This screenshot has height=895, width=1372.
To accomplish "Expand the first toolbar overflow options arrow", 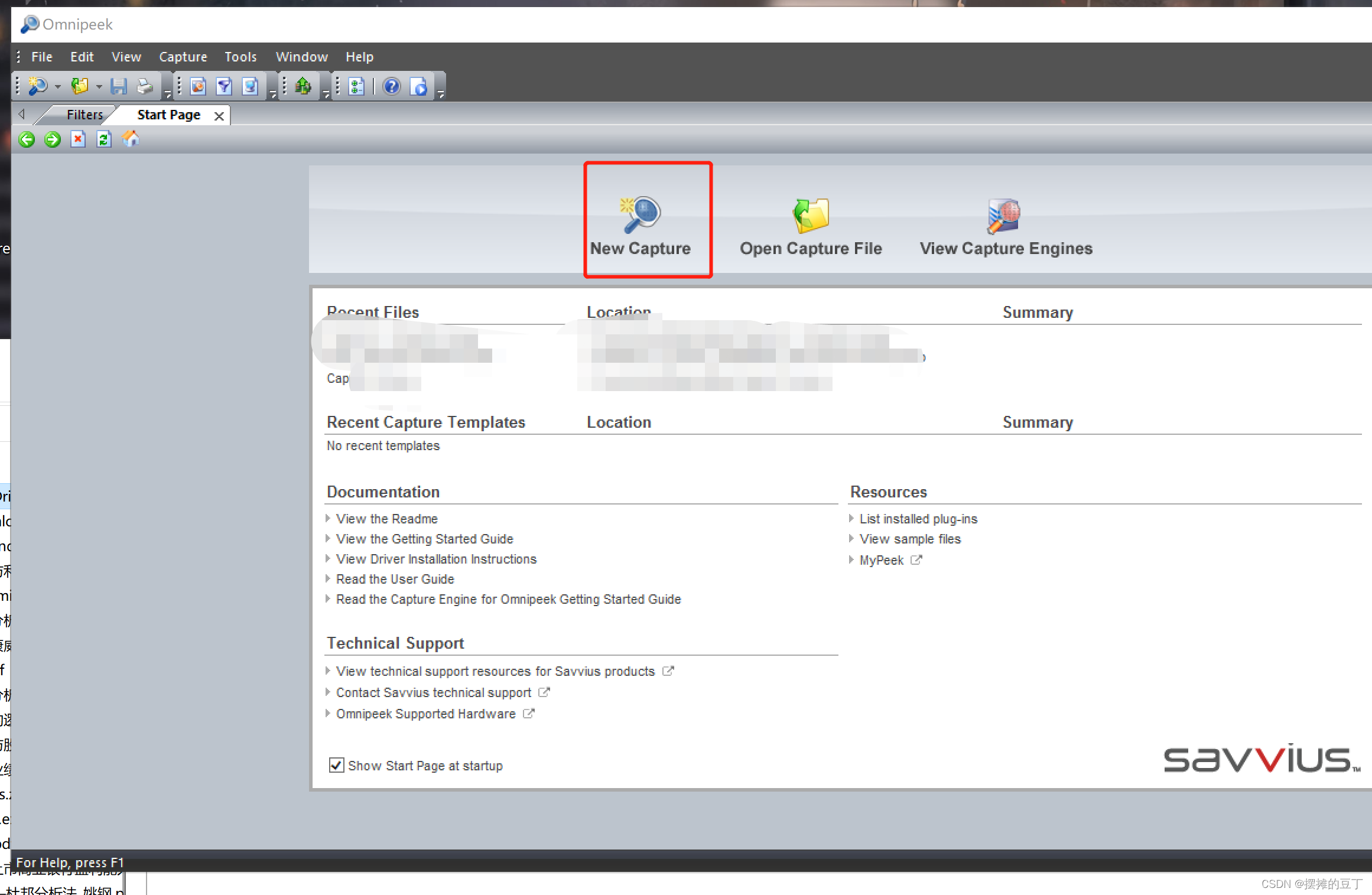I will click(168, 93).
